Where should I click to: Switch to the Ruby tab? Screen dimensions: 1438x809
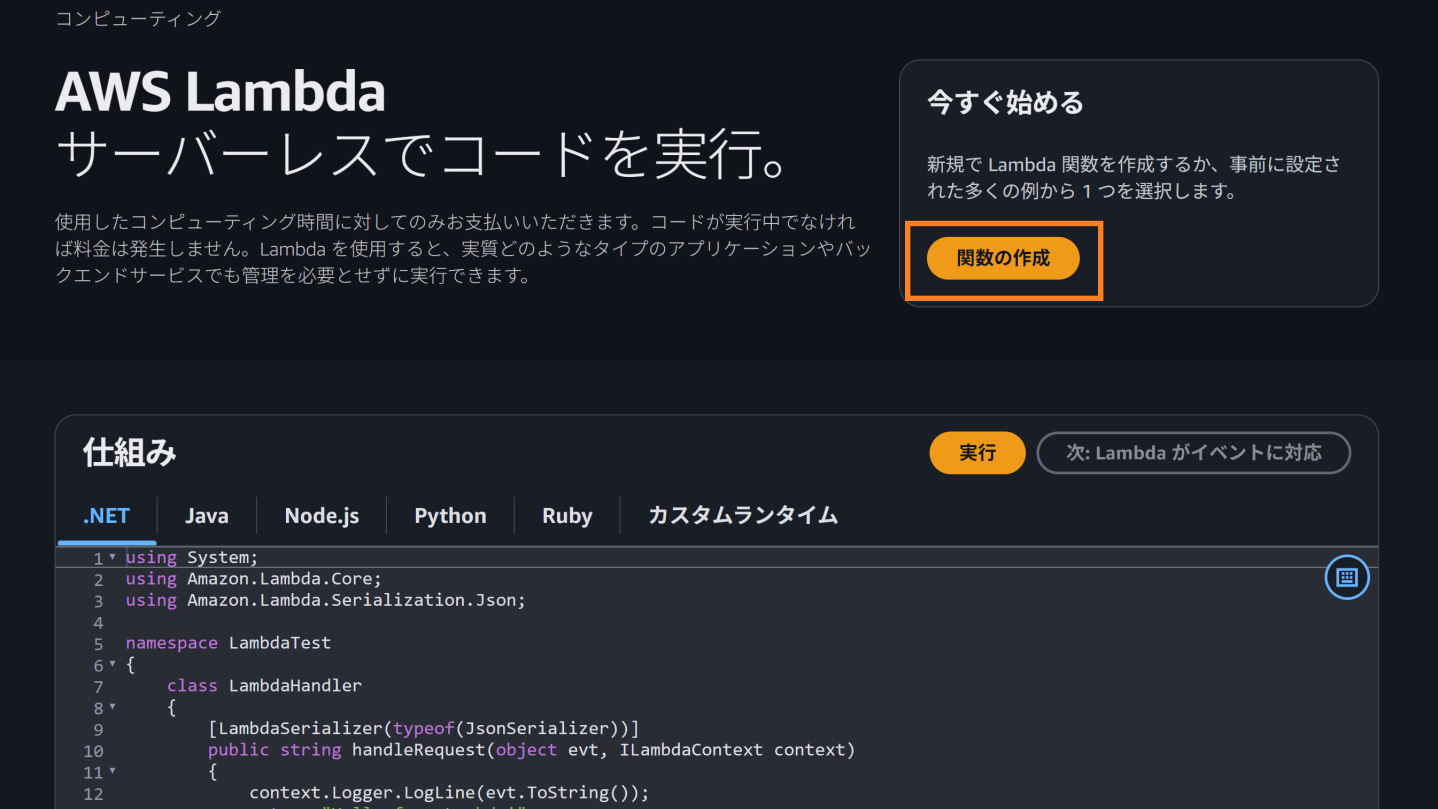[567, 516]
